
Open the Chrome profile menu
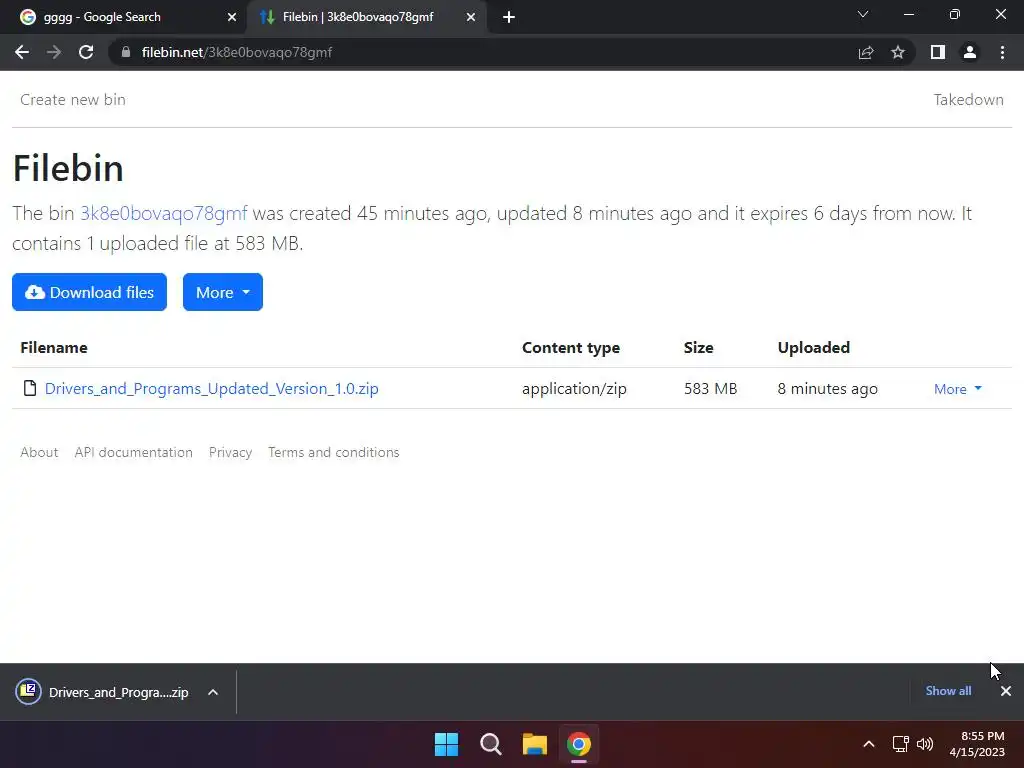tap(970, 52)
